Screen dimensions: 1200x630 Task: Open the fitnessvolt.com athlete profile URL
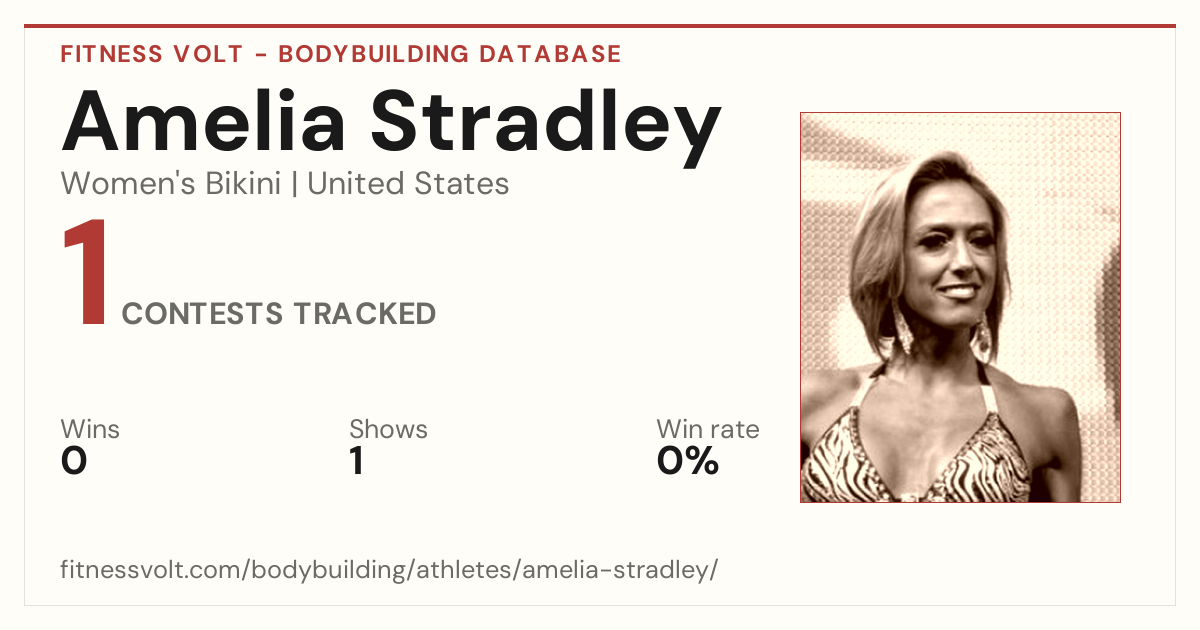click(389, 571)
